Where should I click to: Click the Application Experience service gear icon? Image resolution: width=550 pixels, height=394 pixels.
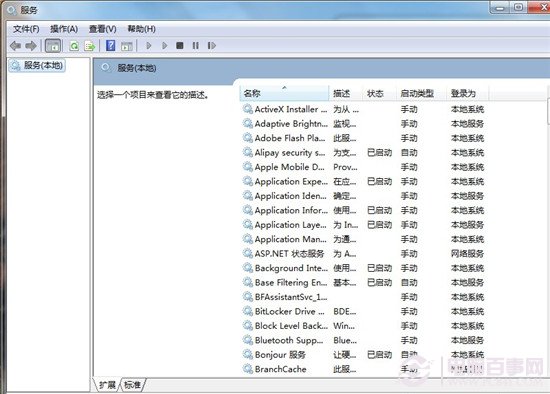248,181
